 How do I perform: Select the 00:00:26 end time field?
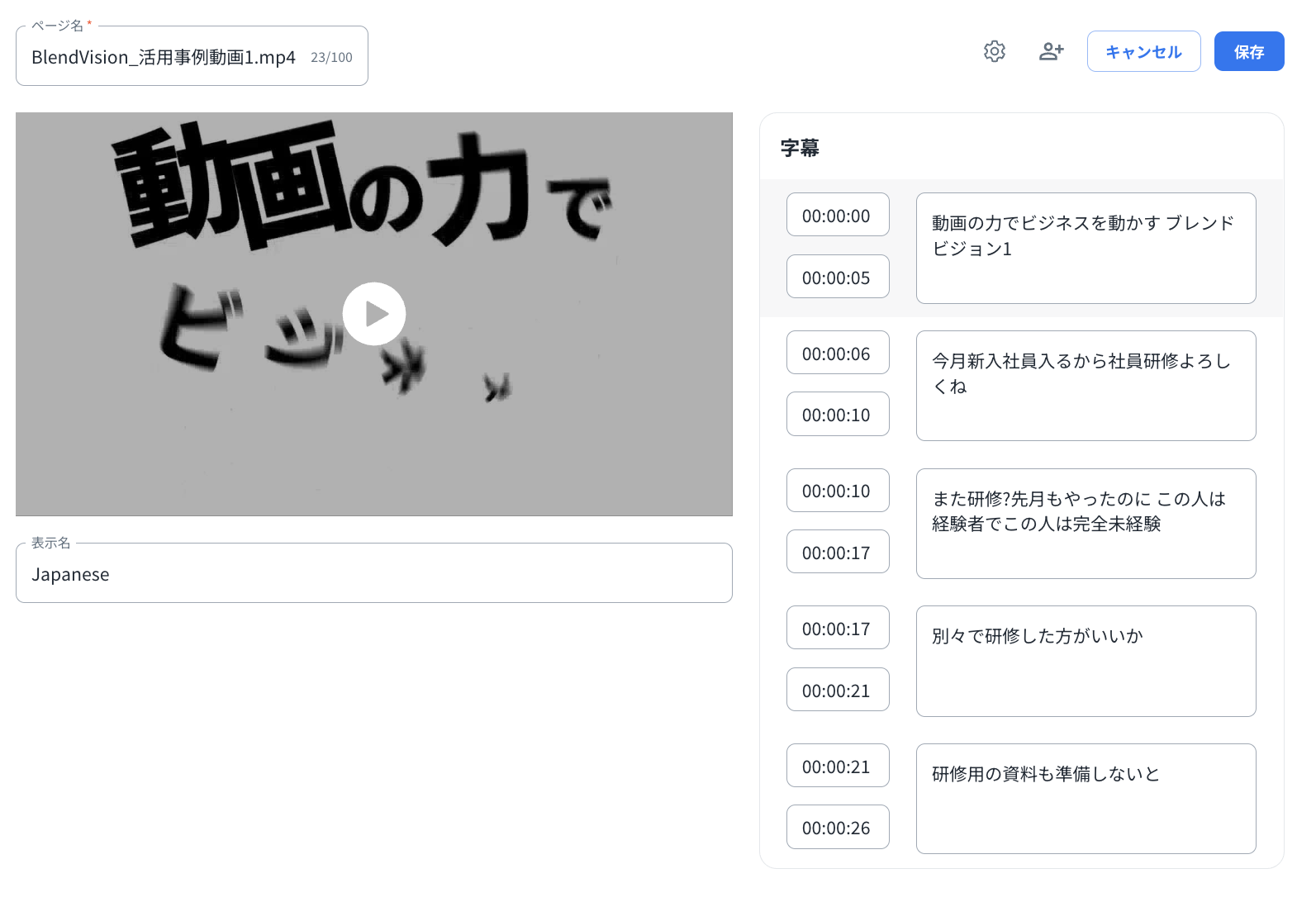tap(837, 828)
